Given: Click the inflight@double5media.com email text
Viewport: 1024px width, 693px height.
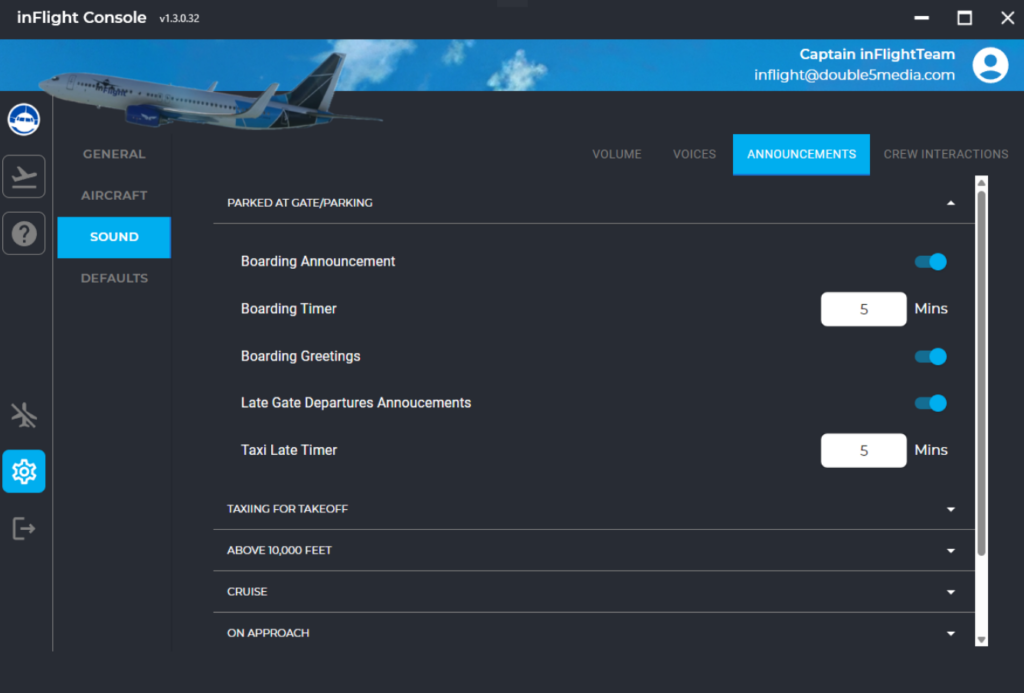Looking at the screenshot, I should pos(854,75).
